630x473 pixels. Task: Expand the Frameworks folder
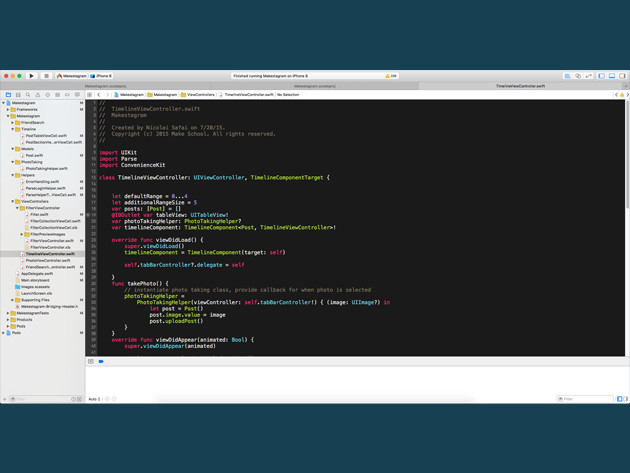8,109
